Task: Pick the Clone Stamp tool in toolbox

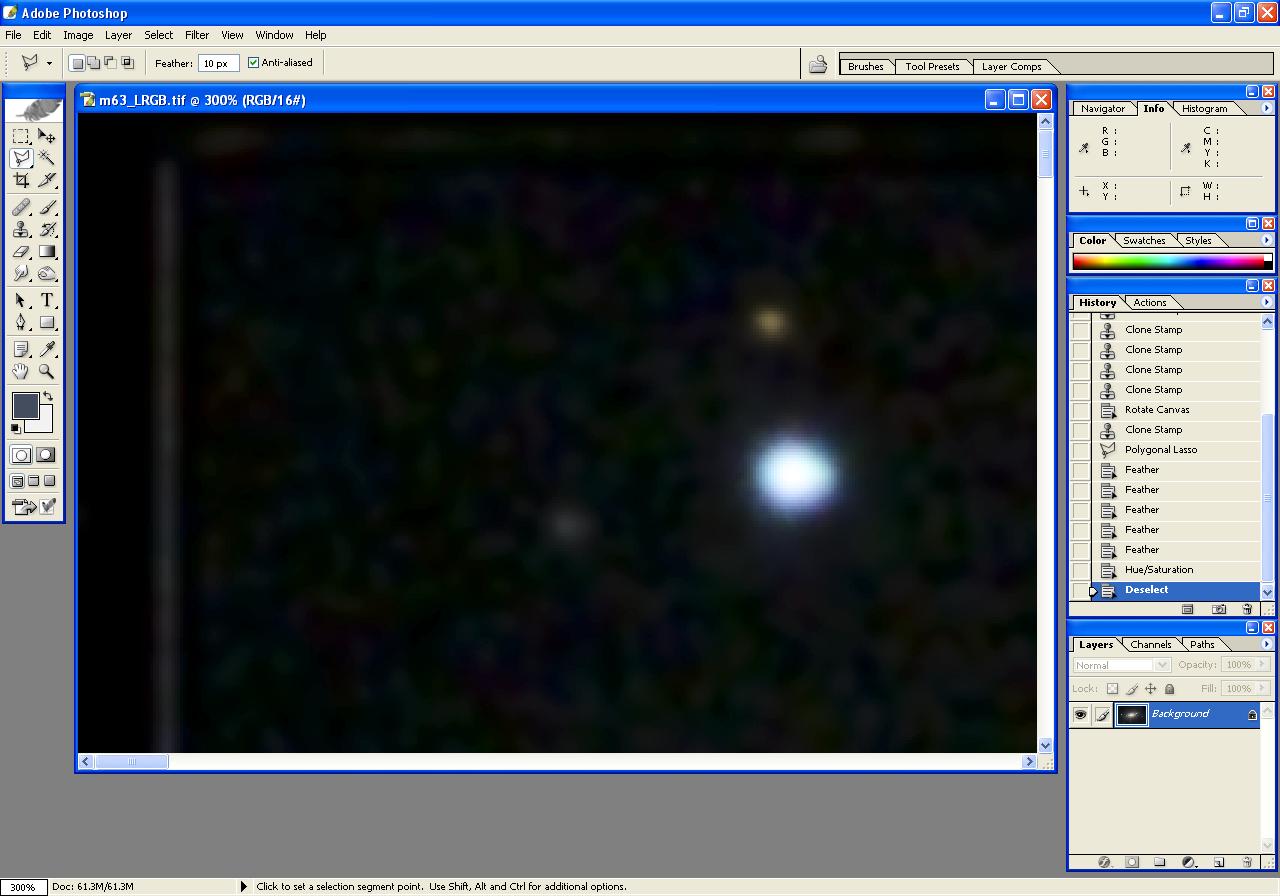Action: pos(21,229)
